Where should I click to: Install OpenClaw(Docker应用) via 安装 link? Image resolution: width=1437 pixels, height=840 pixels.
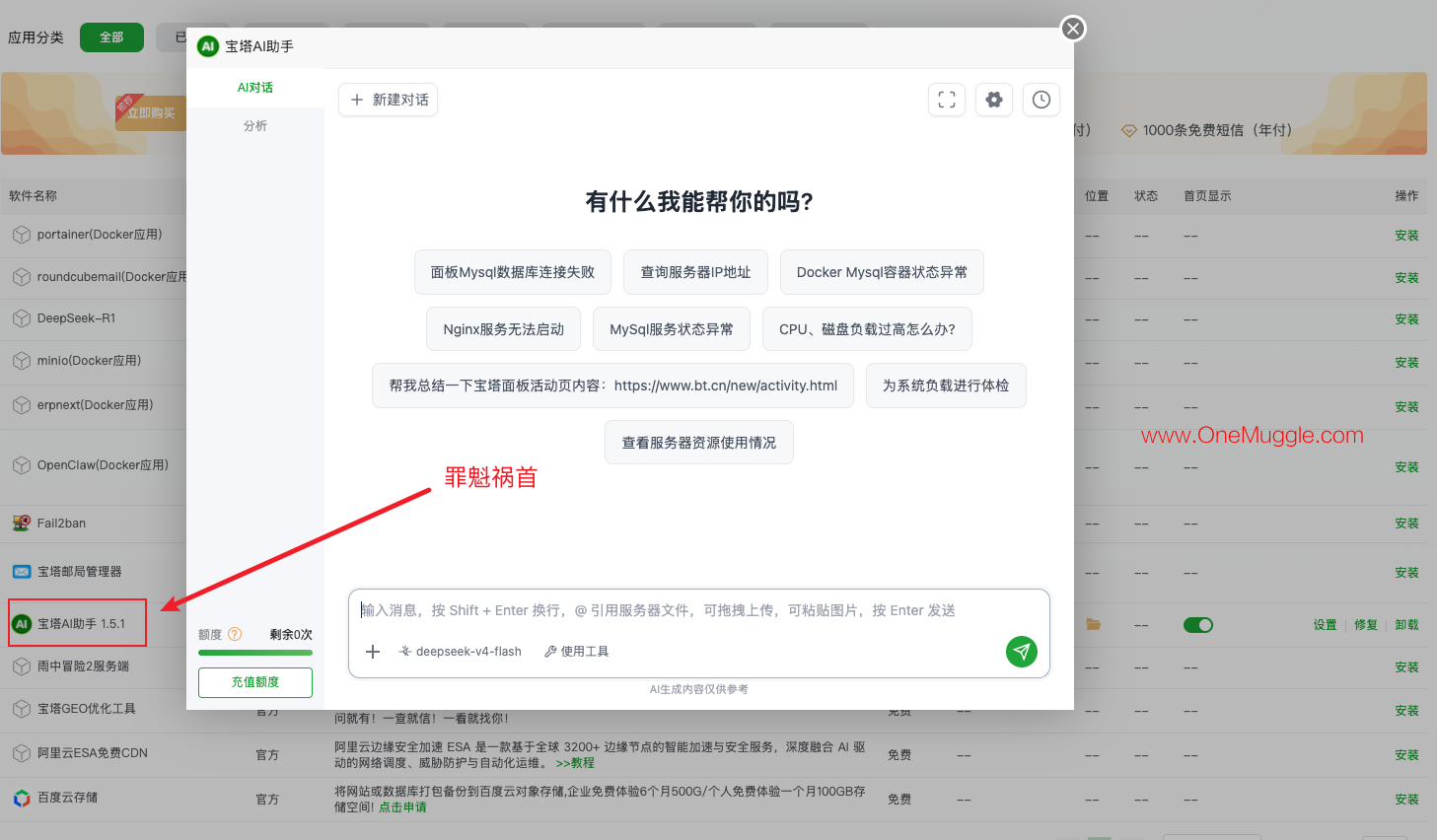pos(1406,467)
